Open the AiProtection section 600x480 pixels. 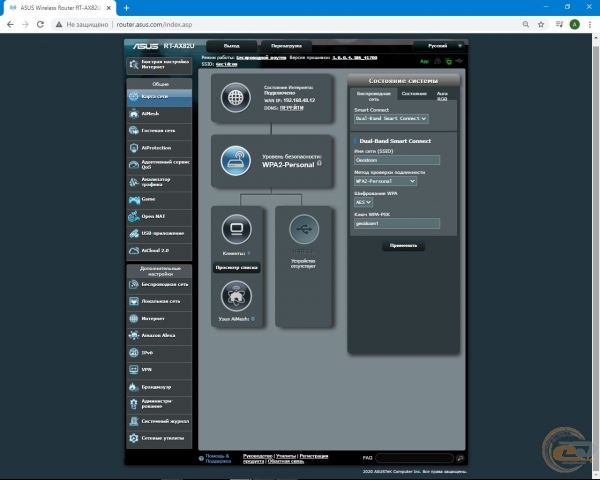tap(159, 148)
